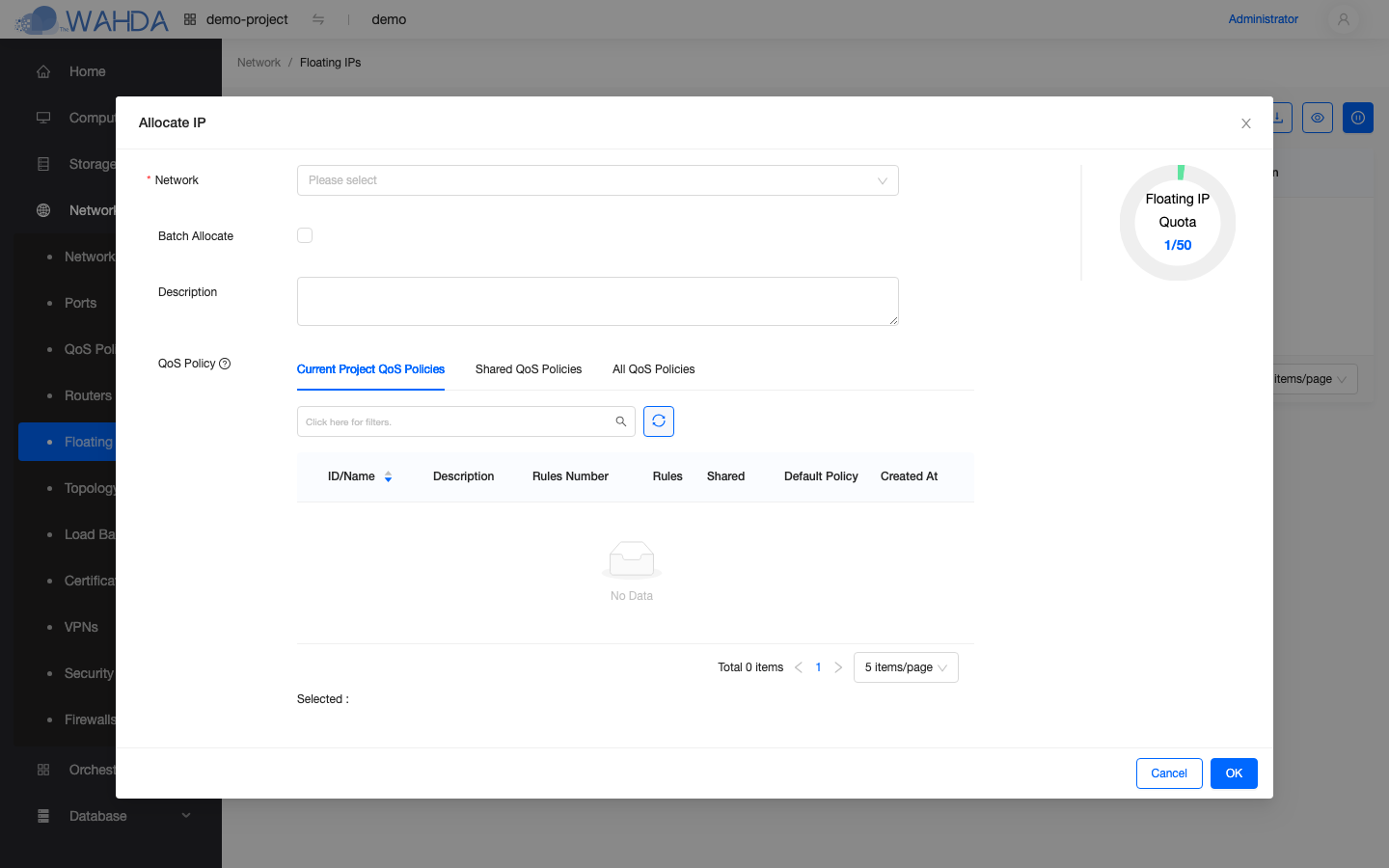Open Firewalls in the sidebar
This screenshot has width=1389, height=868.
click(x=90, y=719)
